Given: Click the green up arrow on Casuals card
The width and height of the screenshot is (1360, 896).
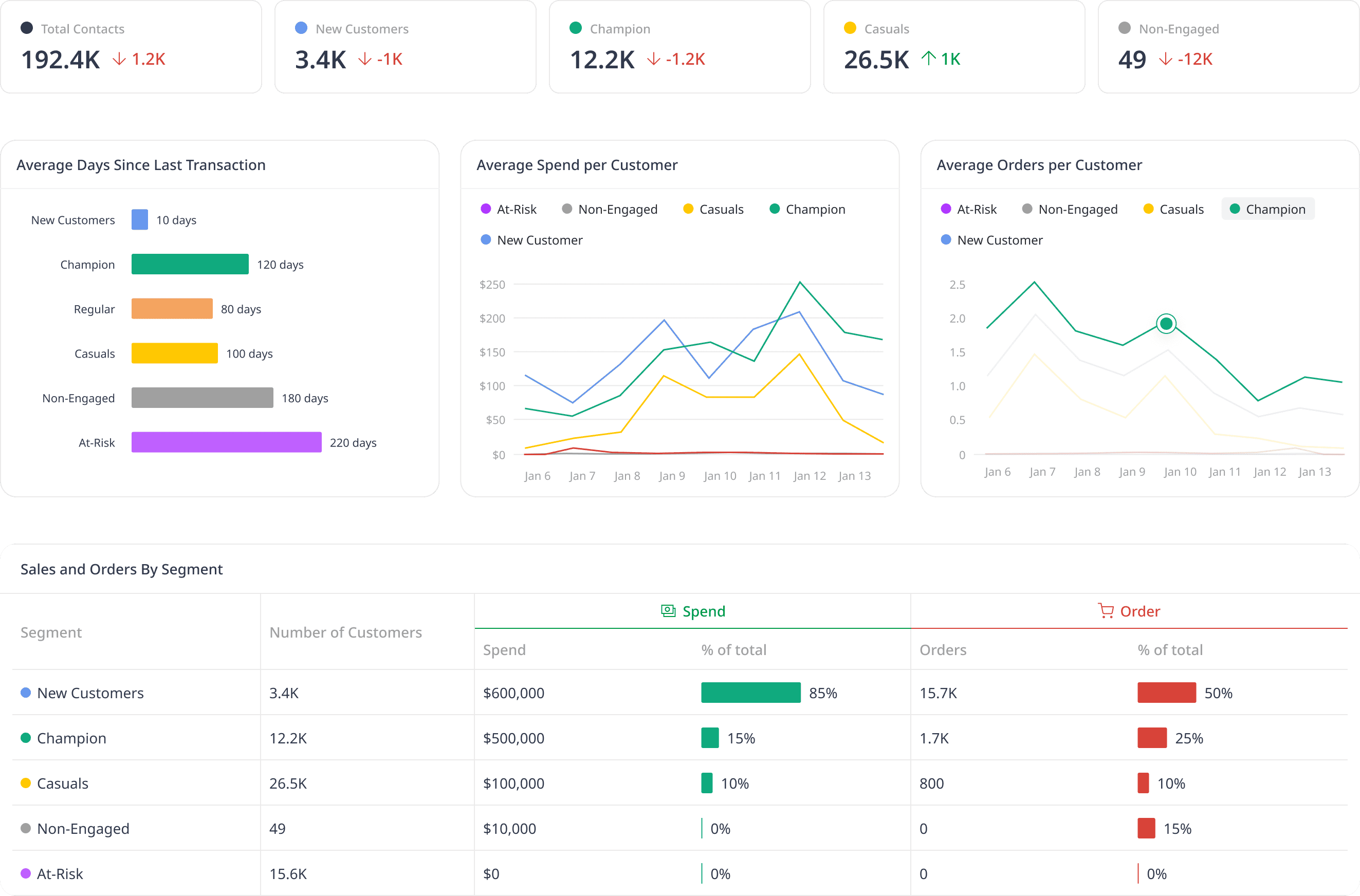Looking at the screenshot, I should coord(928,58).
